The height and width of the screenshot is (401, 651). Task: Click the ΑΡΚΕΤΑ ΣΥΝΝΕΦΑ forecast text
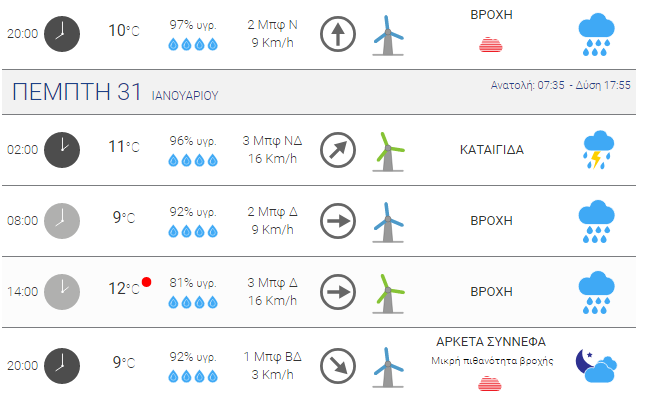point(491,342)
